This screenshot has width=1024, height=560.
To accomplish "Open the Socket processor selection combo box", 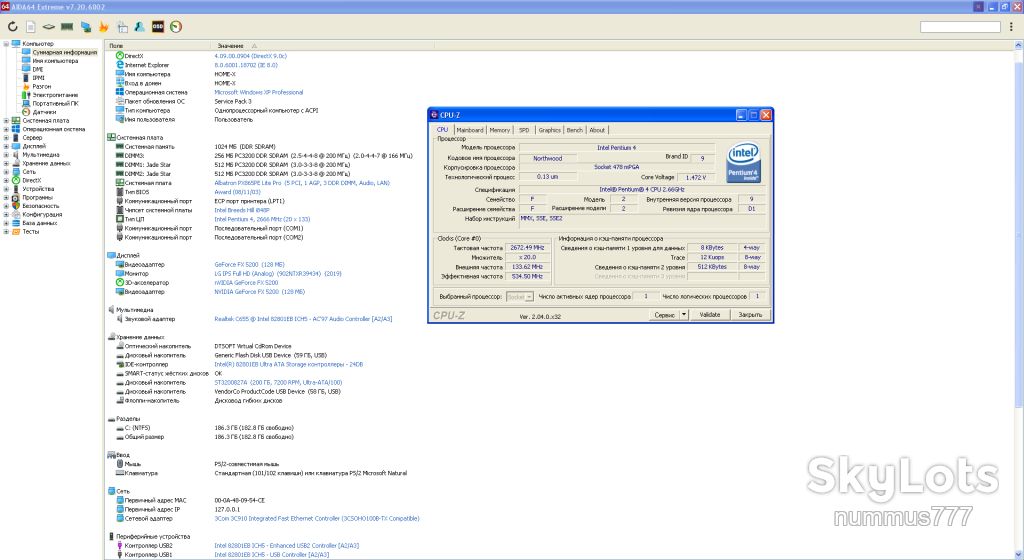I will pos(520,296).
